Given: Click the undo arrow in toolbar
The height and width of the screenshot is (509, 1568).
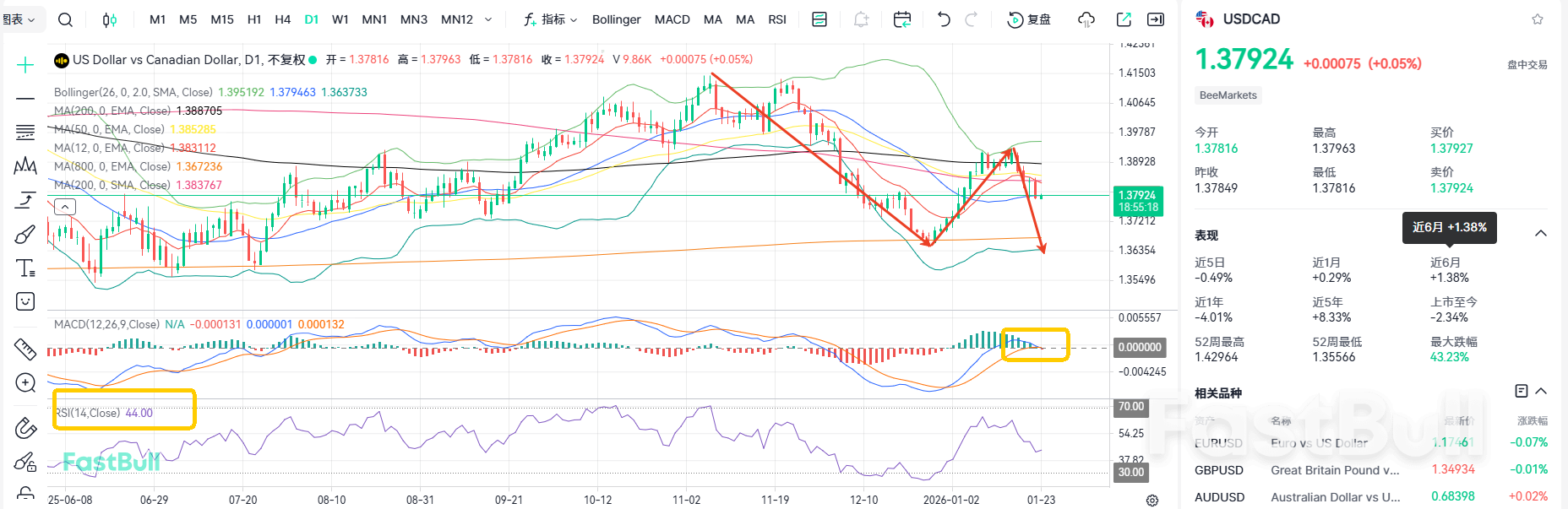Looking at the screenshot, I should point(944,19).
